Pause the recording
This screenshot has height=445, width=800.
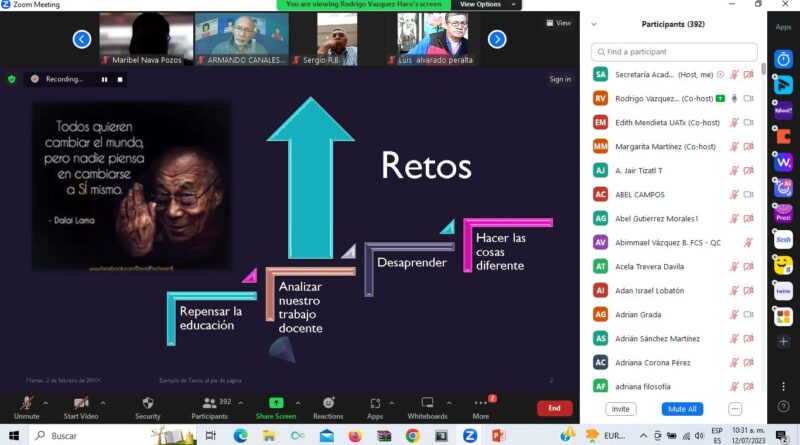click(104, 79)
